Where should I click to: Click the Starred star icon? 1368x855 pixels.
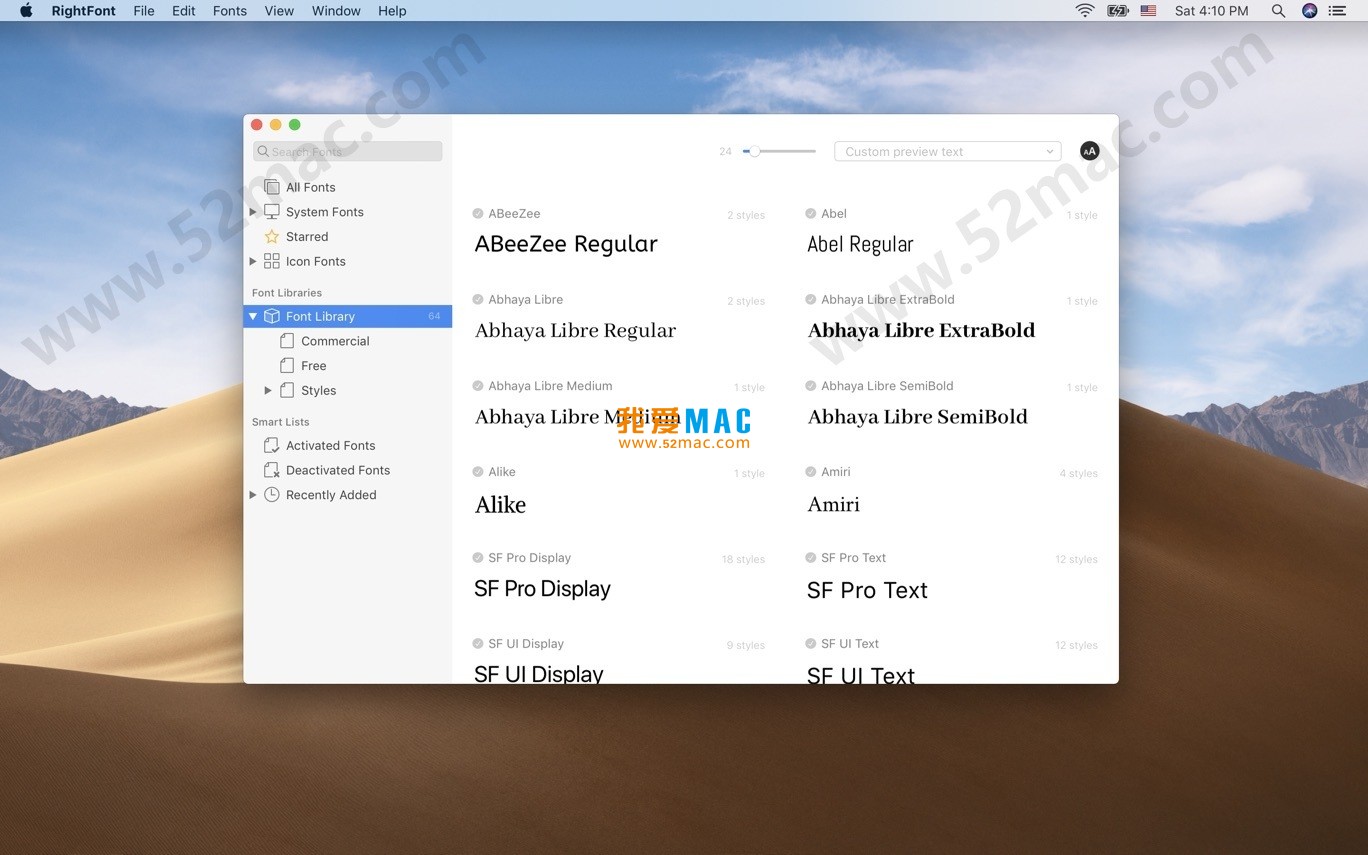point(271,237)
